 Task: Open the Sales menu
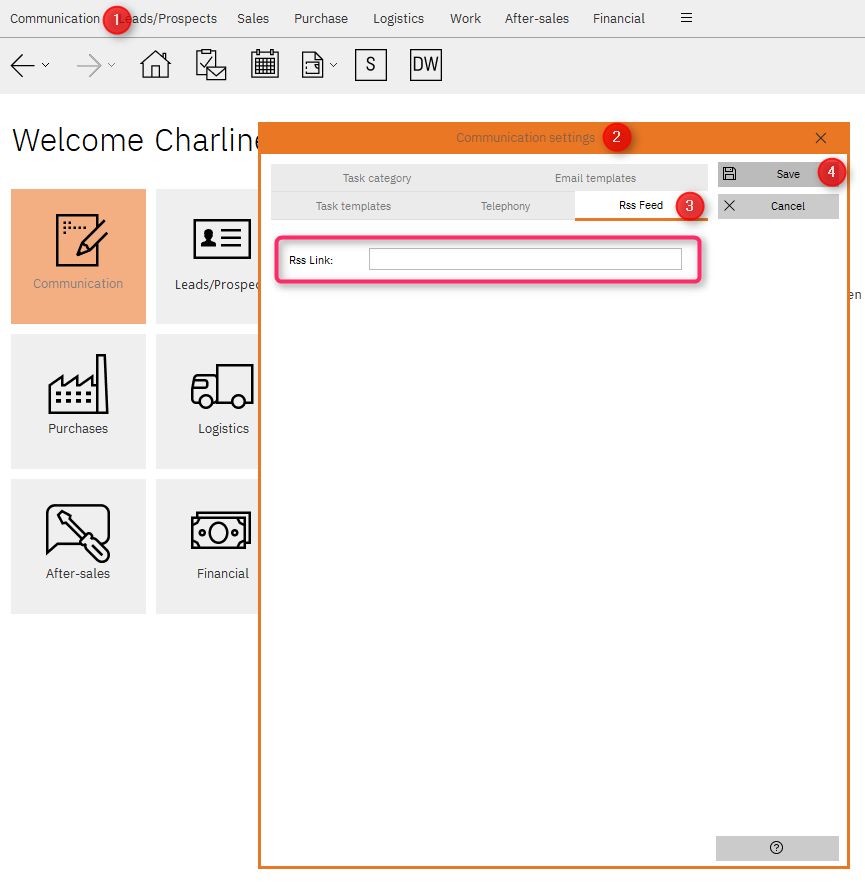[253, 19]
